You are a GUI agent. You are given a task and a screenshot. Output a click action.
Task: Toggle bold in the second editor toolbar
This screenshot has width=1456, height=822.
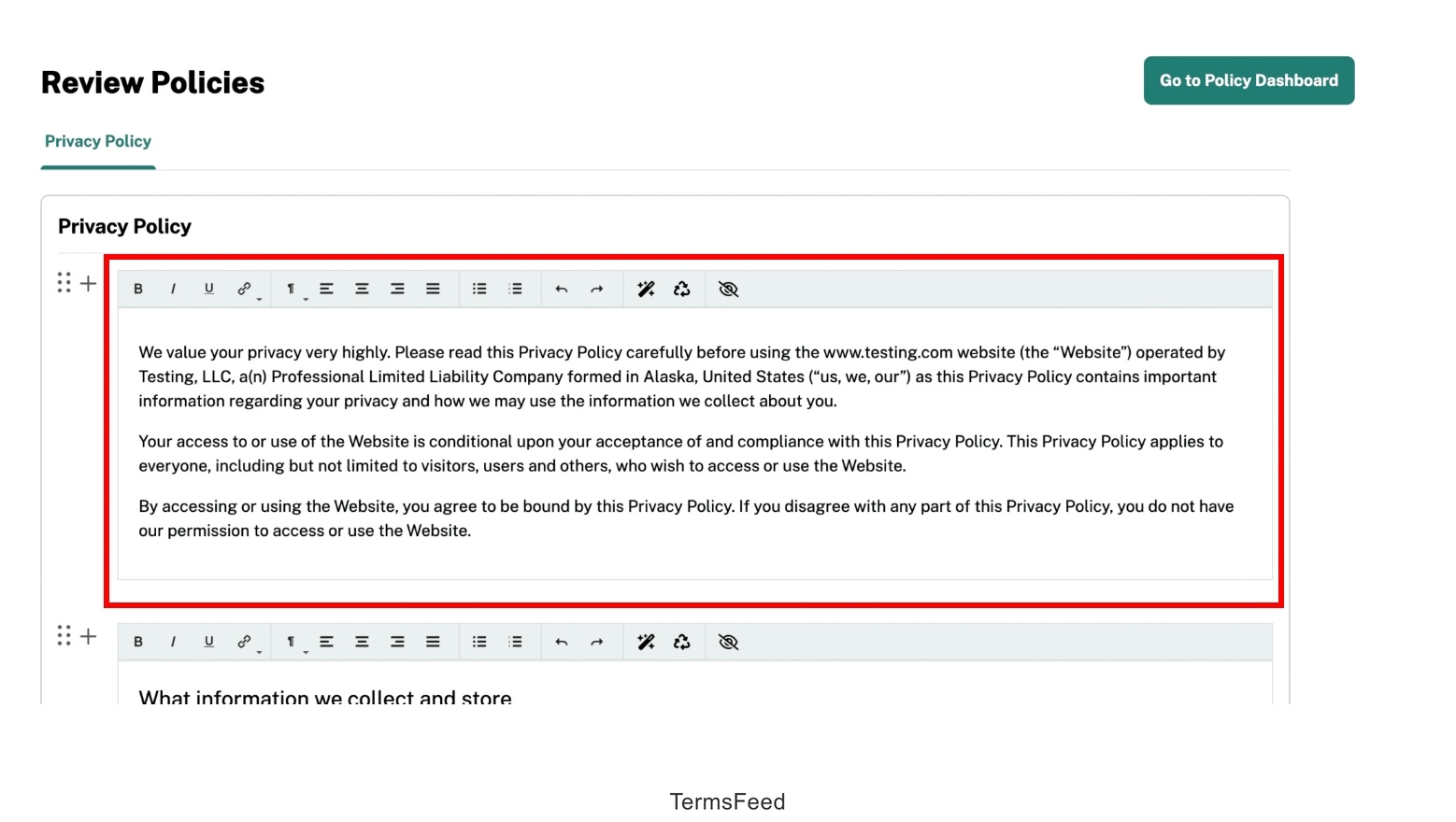pos(138,642)
